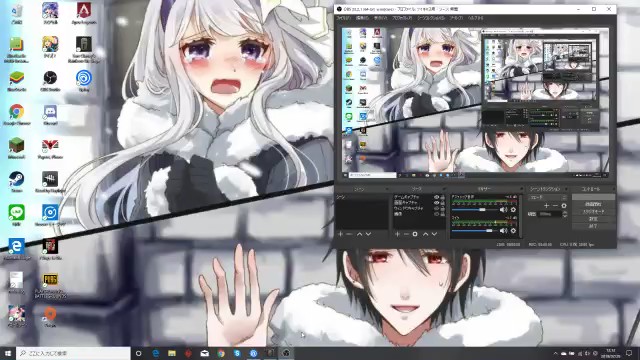
Task: Lock the 画面キャプチャ source
Action: pos(442,202)
